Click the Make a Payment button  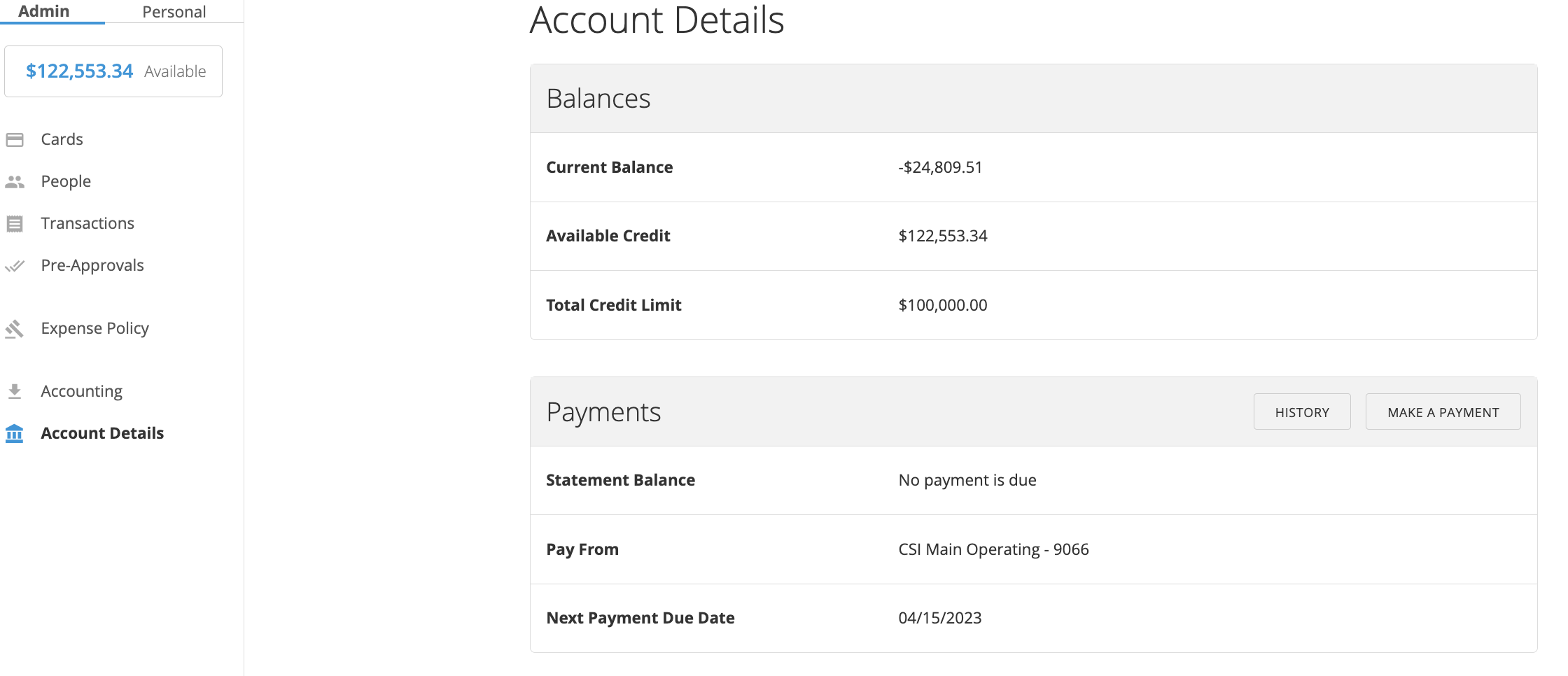tap(1443, 412)
